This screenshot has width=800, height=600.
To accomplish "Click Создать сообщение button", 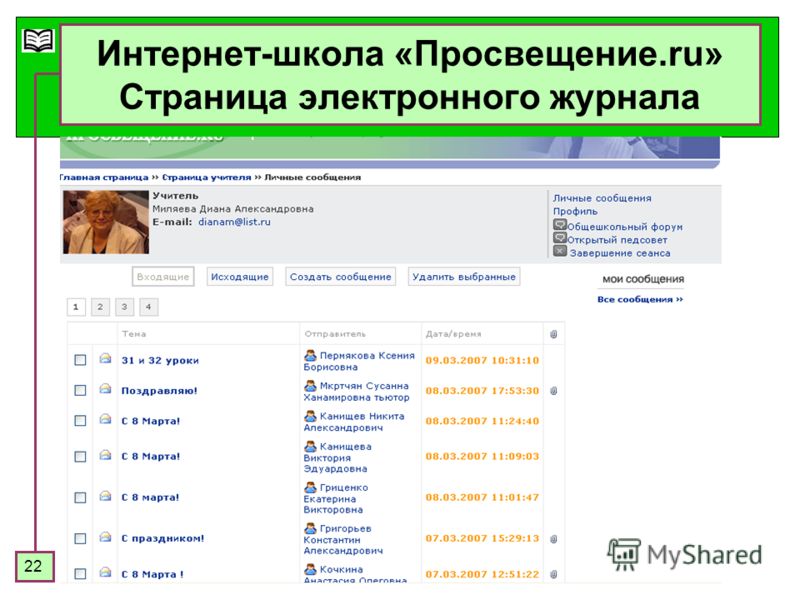I will click(340, 277).
